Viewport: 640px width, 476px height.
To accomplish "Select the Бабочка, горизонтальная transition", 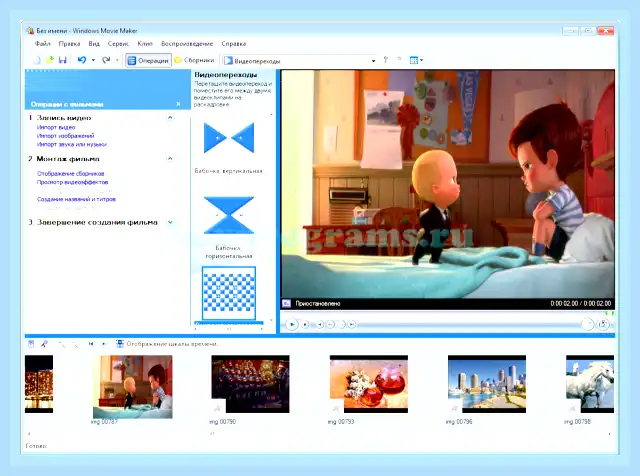I will pos(229,215).
